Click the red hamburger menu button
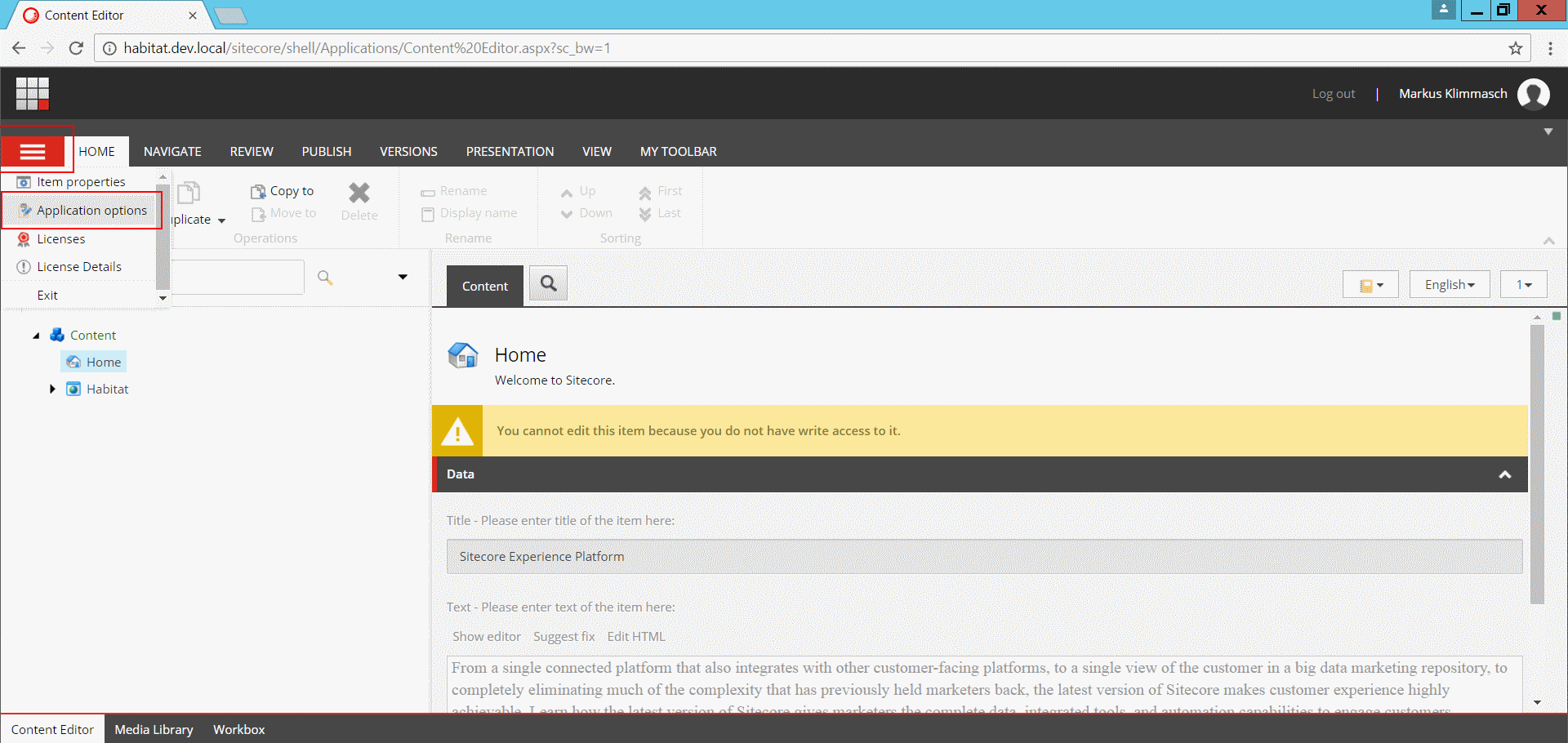 (33, 152)
